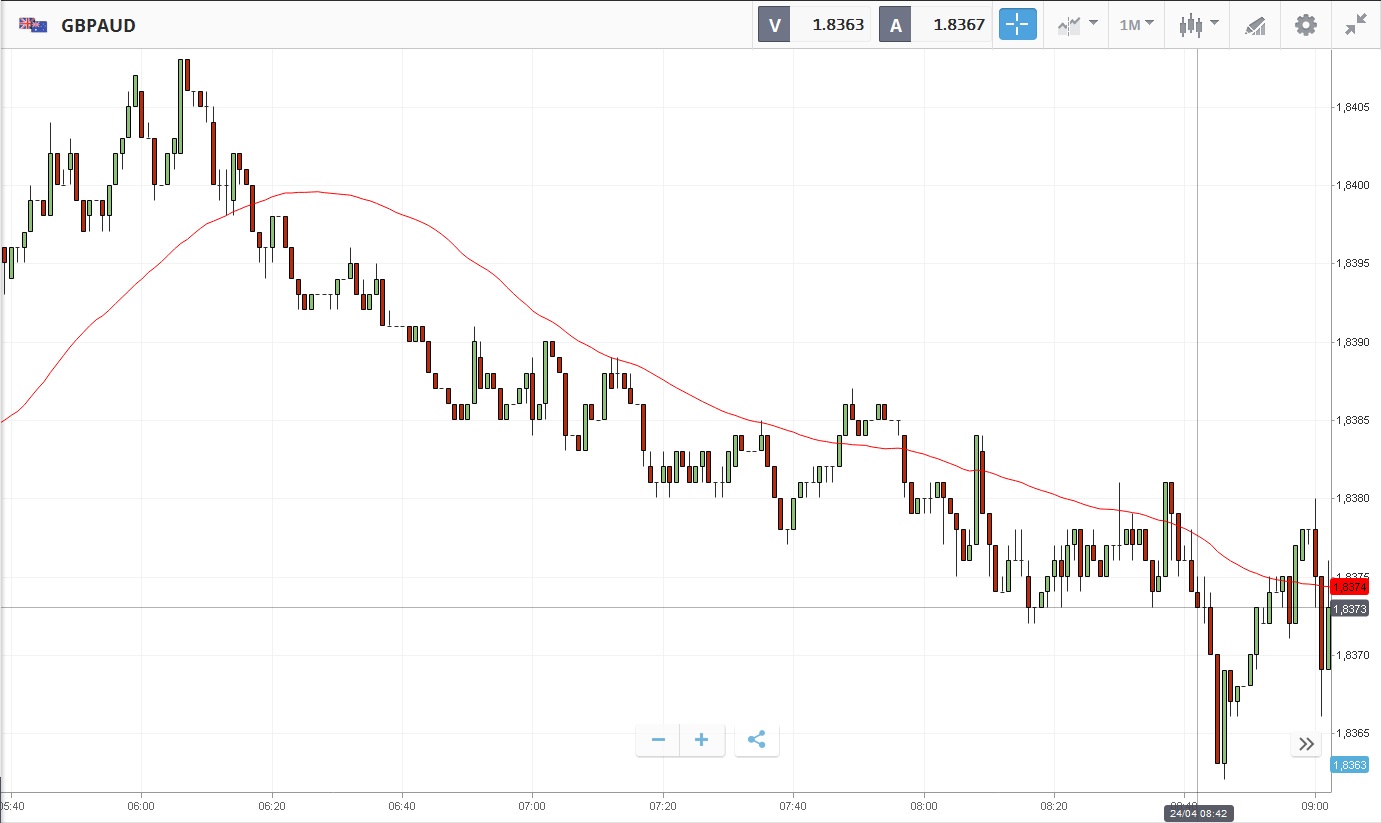The height and width of the screenshot is (823, 1381).
Task: Click the V sell price 1.8363
Action: tap(837, 25)
